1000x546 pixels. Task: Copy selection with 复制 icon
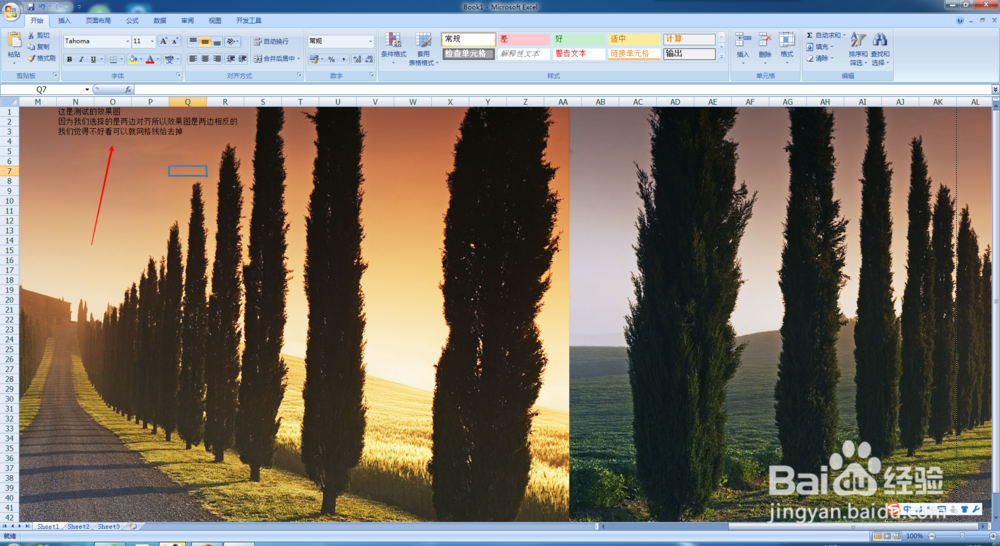38,47
